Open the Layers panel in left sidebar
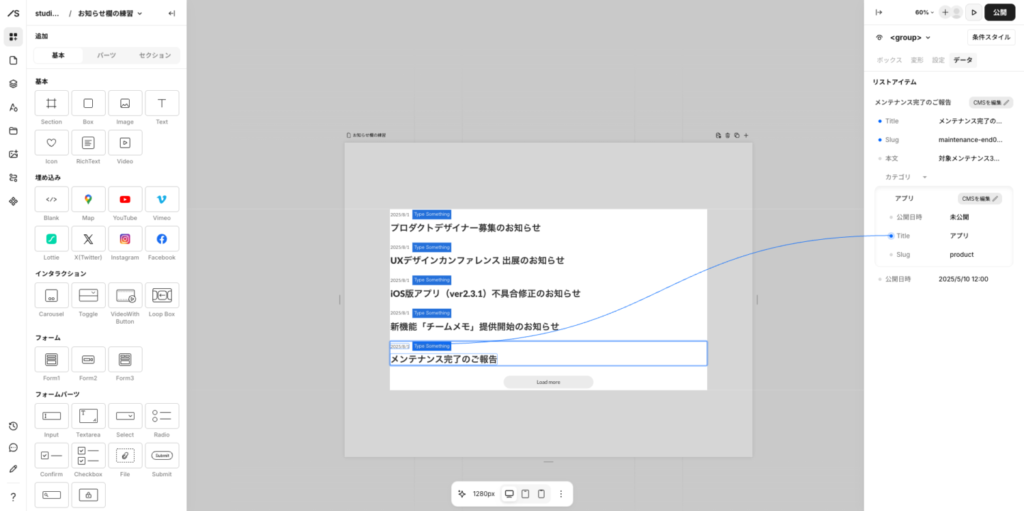This screenshot has height=511, width=1024. click(13, 84)
